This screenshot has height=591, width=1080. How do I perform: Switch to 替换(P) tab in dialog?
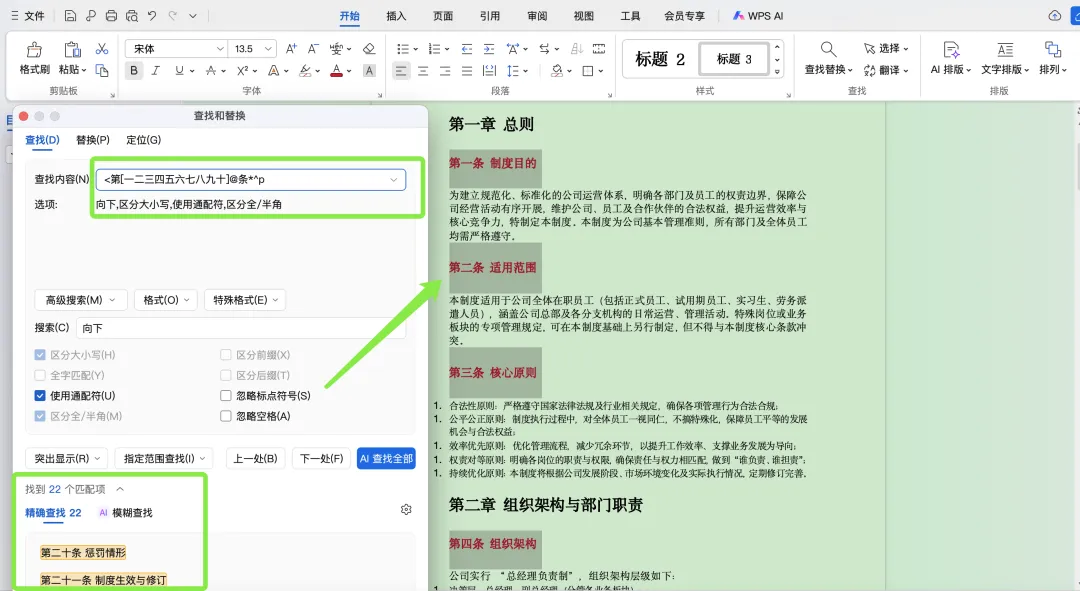point(93,140)
